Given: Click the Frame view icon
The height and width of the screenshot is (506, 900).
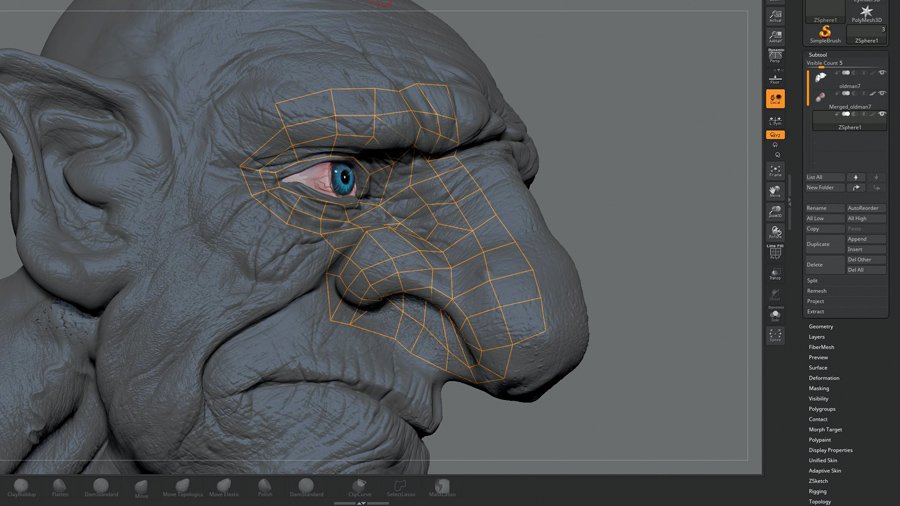Looking at the screenshot, I should (775, 170).
